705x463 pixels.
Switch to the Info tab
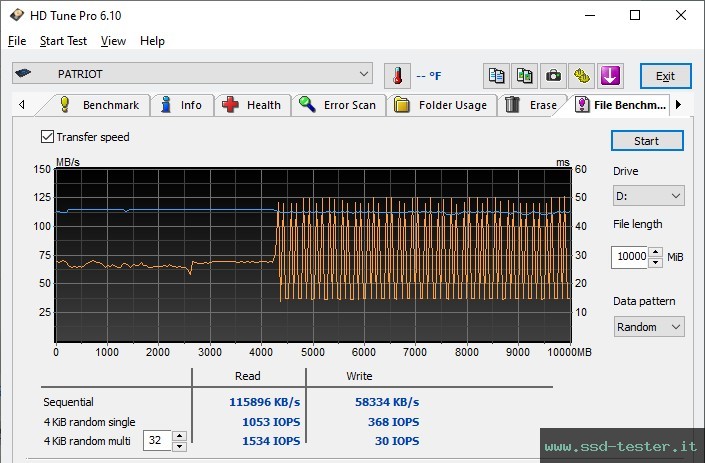tap(182, 105)
